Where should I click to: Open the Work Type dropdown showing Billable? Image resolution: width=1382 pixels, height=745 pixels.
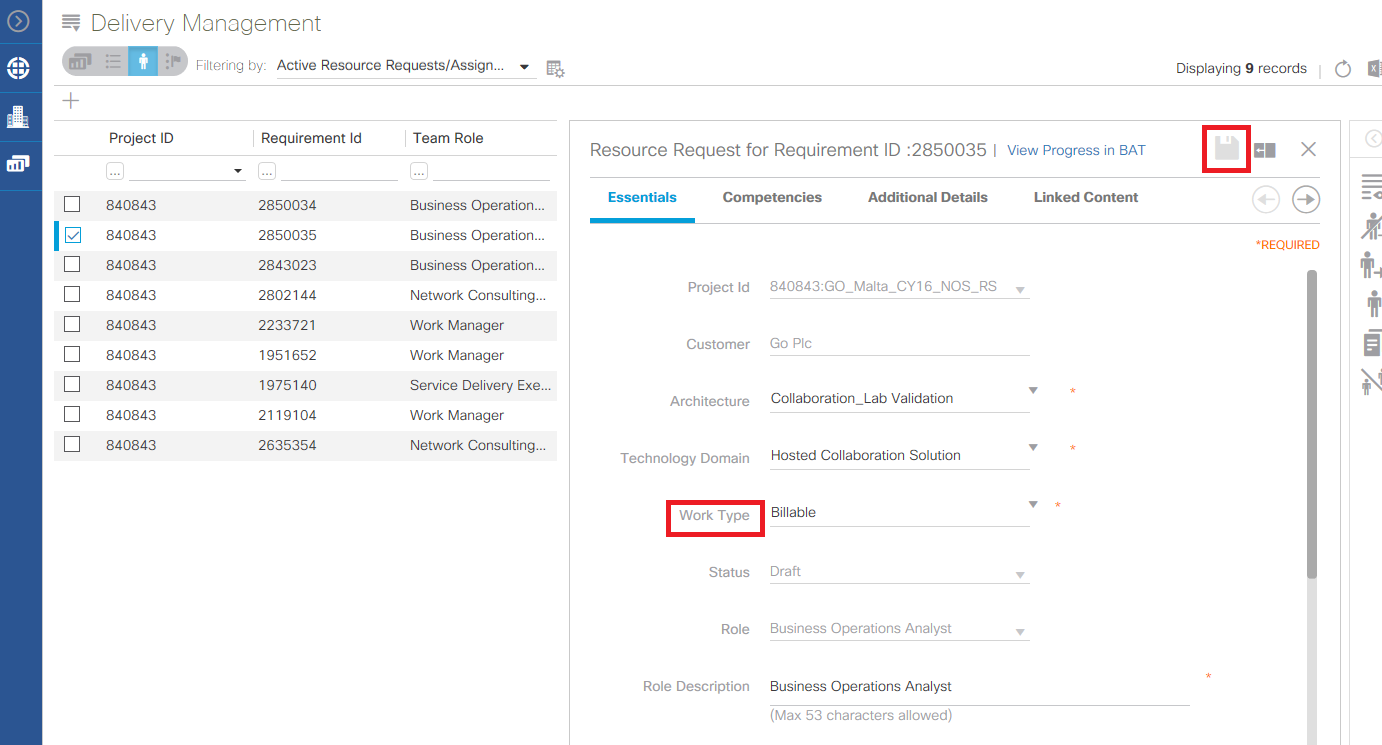1031,506
